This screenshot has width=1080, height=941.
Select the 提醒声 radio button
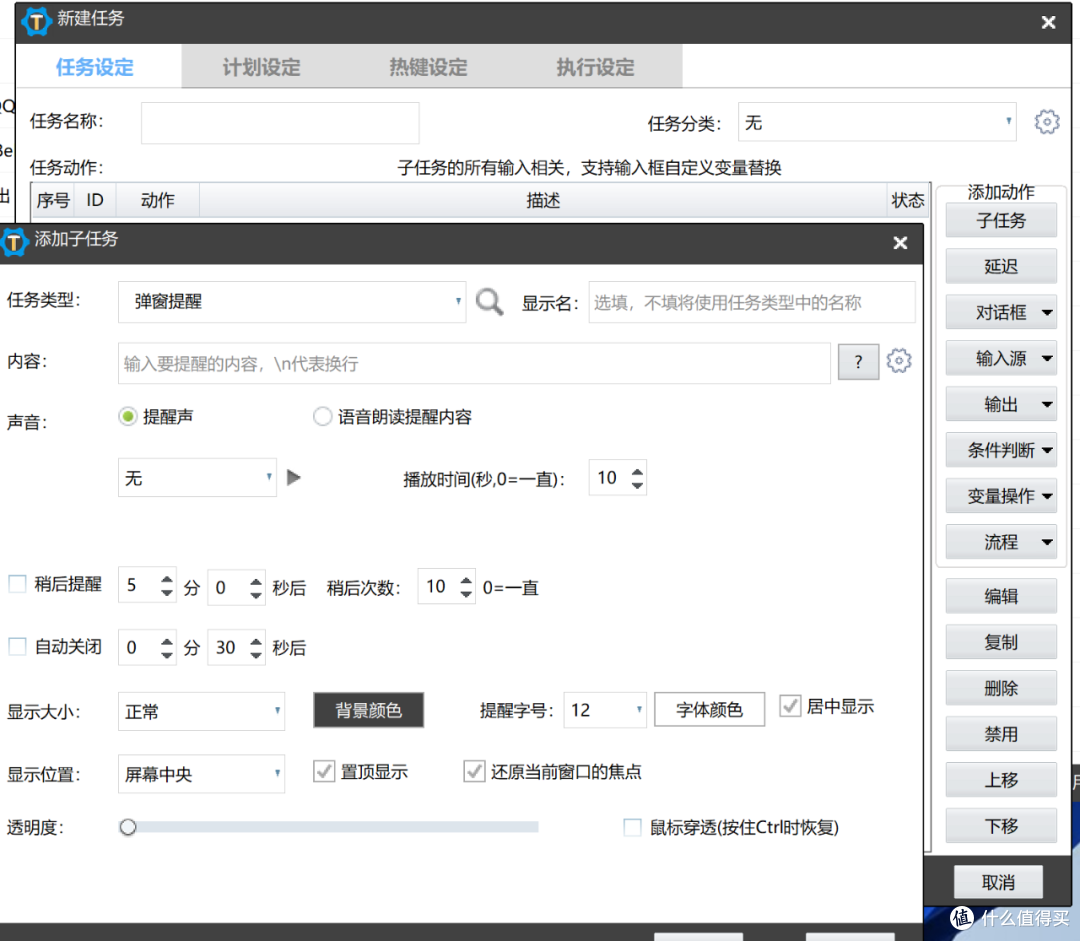128,417
